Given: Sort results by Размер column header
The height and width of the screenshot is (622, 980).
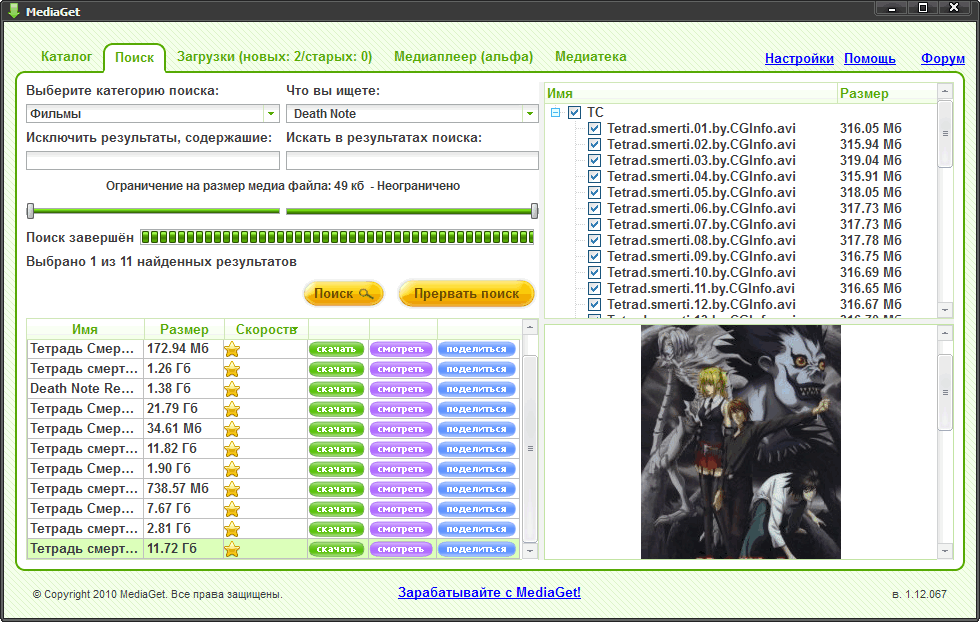Looking at the screenshot, I should (x=184, y=329).
